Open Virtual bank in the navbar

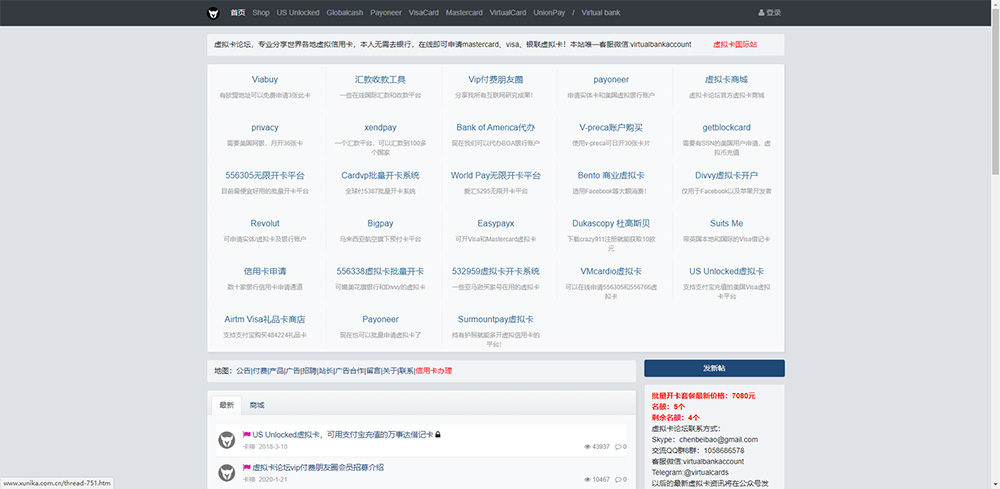pos(601,13)
